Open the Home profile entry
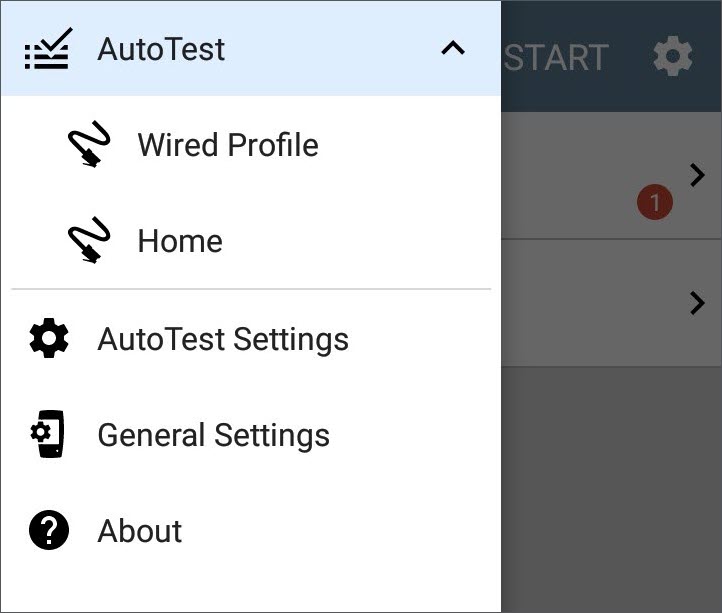Viewport: 722px width, 613px height. (x=251, y=240)
